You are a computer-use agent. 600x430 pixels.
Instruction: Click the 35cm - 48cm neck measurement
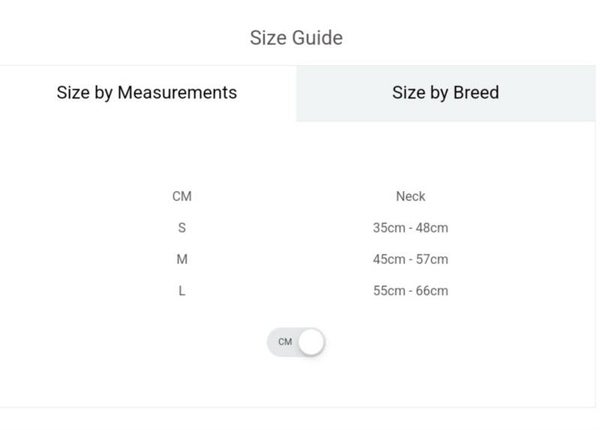(x=410, y=228)
